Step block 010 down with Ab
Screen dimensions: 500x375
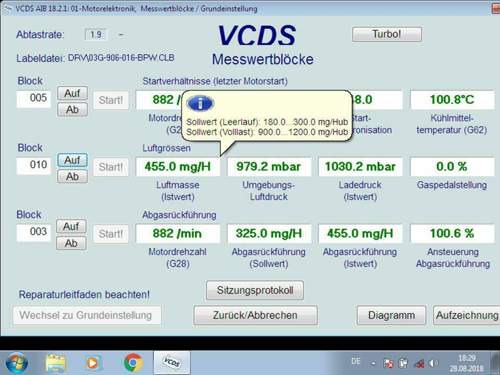pyautogui.click(x=72, y=176)
